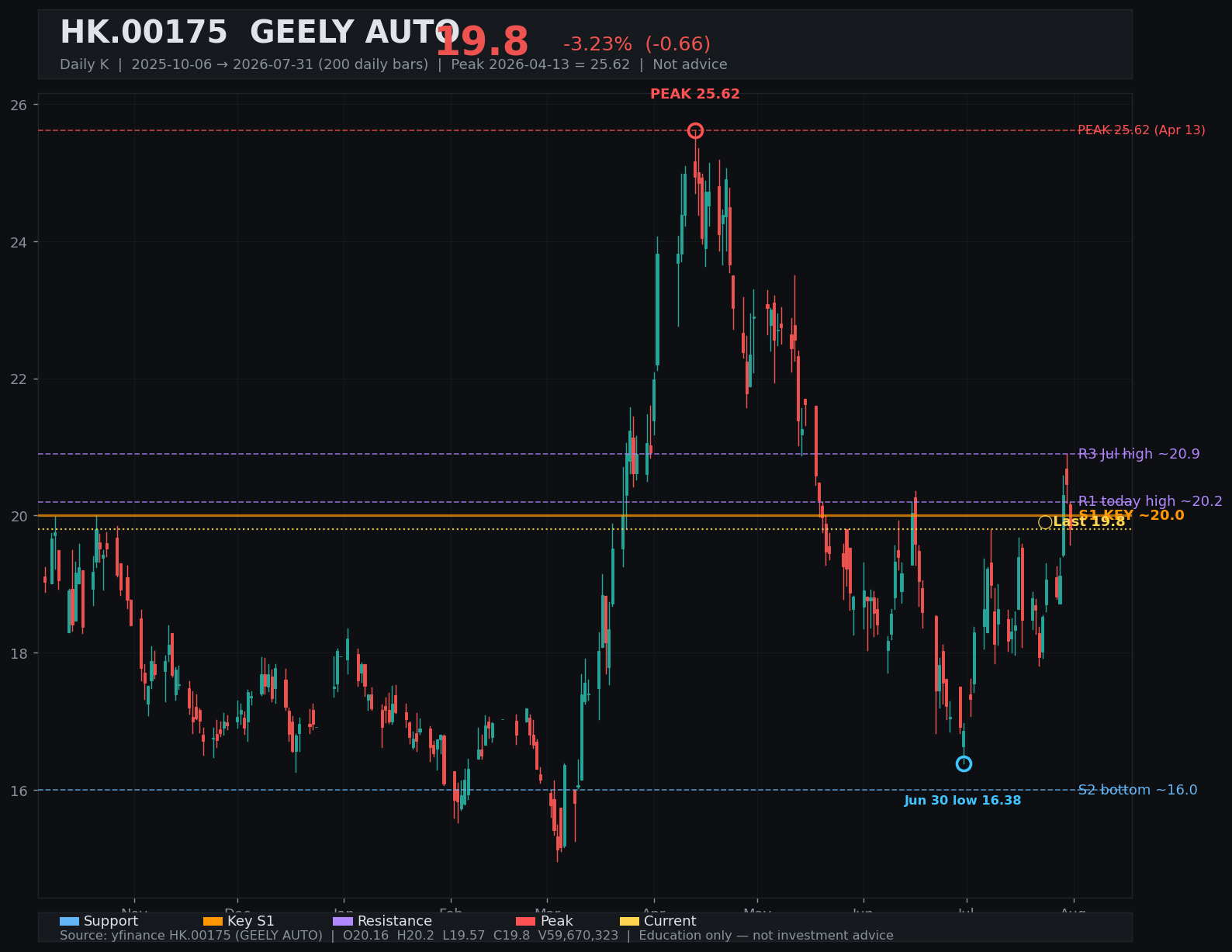Click the y-axis tick label 16
Screen dimensions: 1232x952
(19, 791)
